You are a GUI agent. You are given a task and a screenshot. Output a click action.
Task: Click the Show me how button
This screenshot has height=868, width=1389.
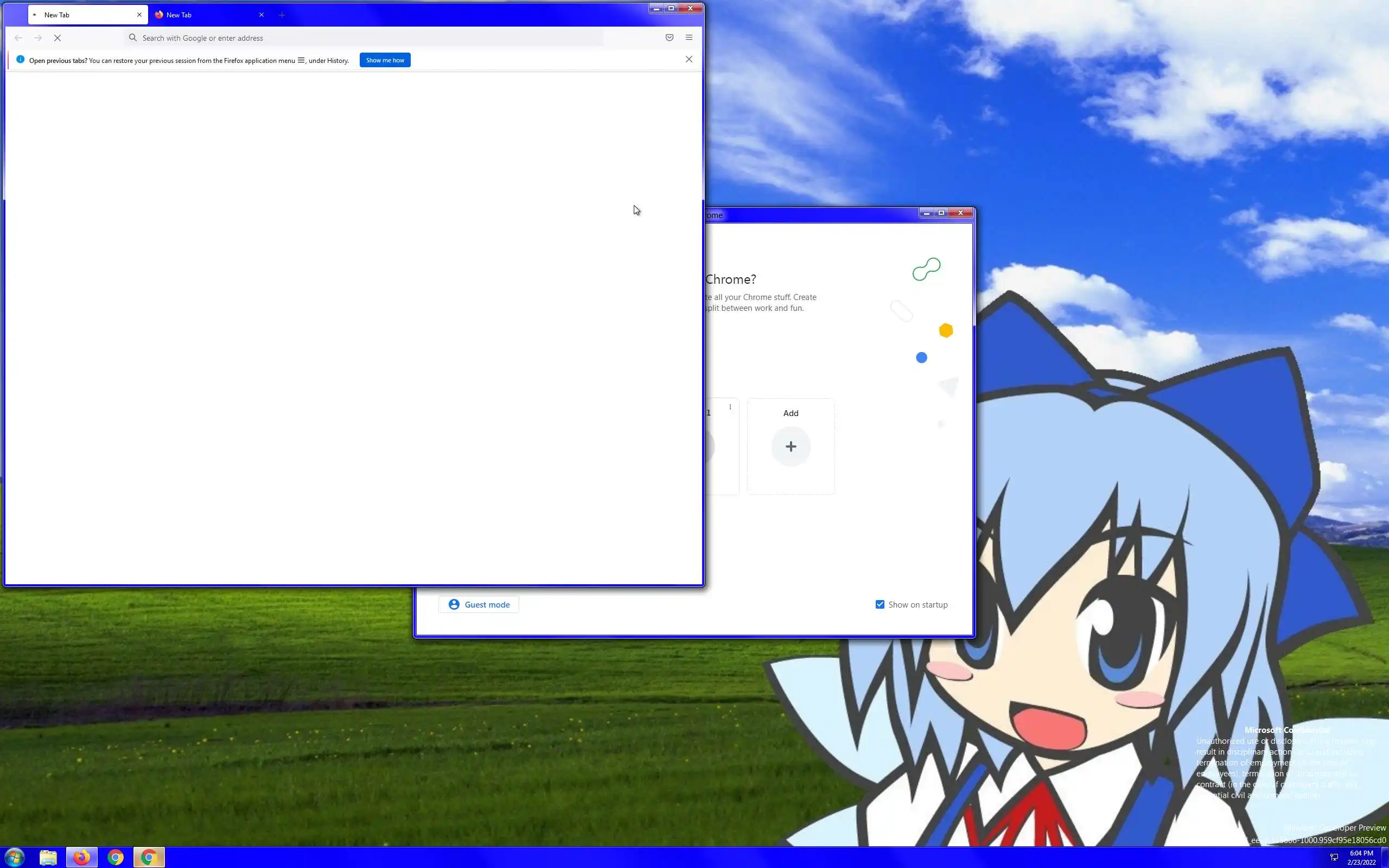pos(385,60)
